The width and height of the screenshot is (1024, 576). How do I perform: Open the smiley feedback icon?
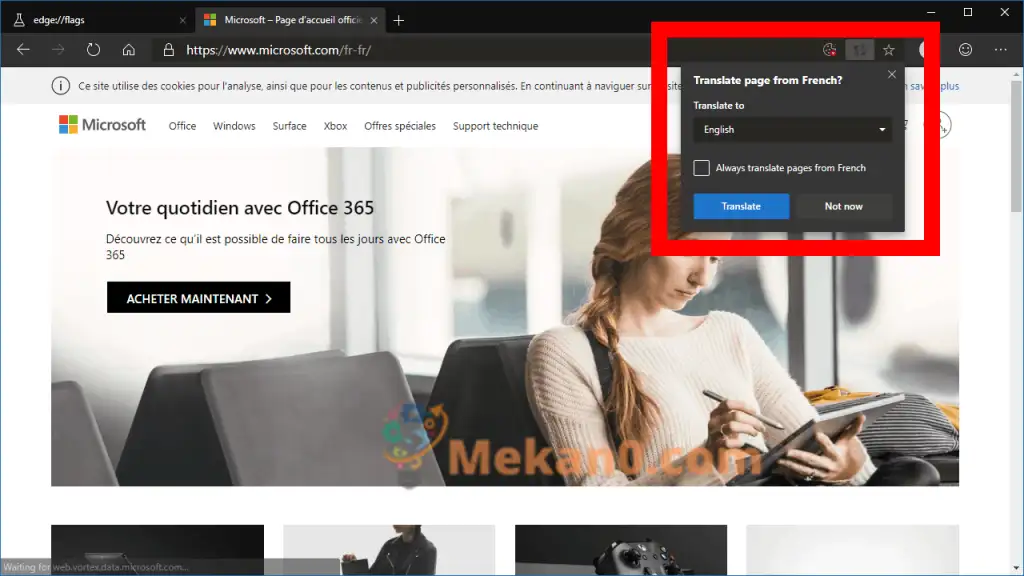(x=965, y=49)
